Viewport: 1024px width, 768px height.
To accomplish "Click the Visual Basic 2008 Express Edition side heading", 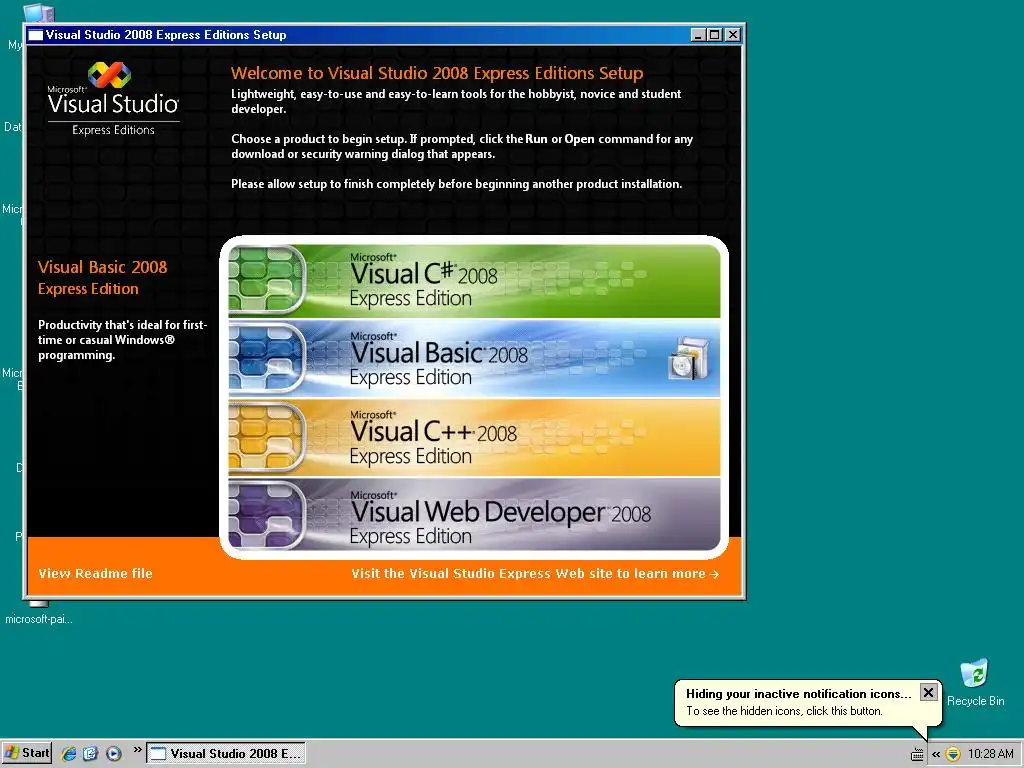I will (x=103, y=278).
